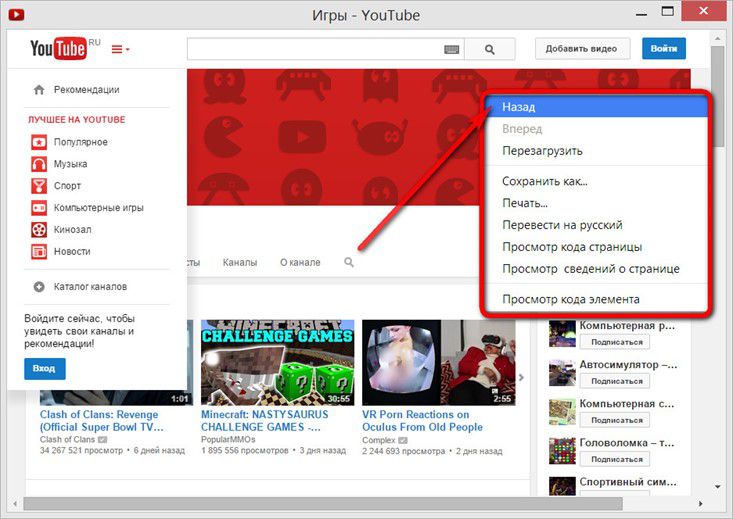Click the Спорт trophy icon
This screenshot has height=519, width=733.
[x=39, y=186]
